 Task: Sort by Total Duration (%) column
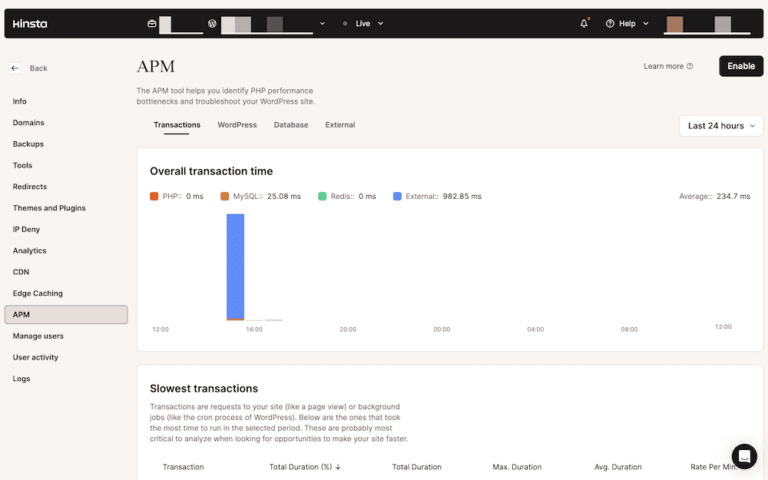(305, 467)
